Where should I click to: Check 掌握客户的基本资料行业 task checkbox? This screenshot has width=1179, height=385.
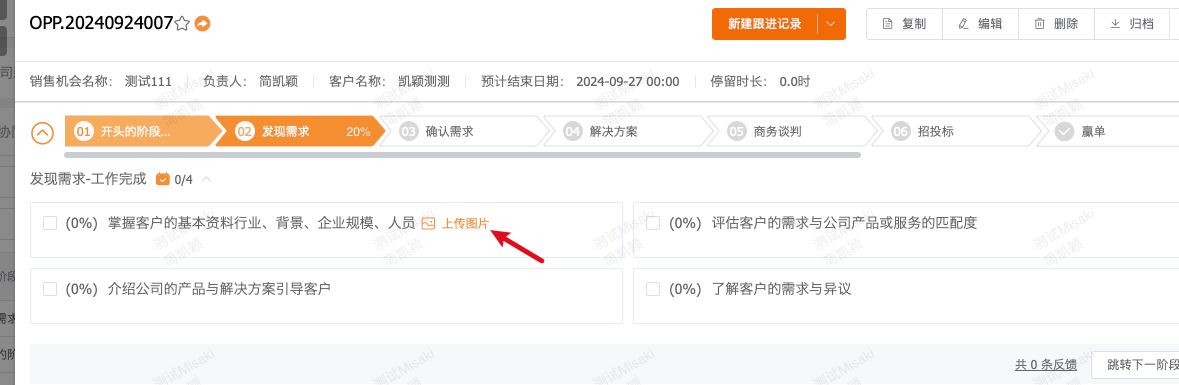pos(50,223)
